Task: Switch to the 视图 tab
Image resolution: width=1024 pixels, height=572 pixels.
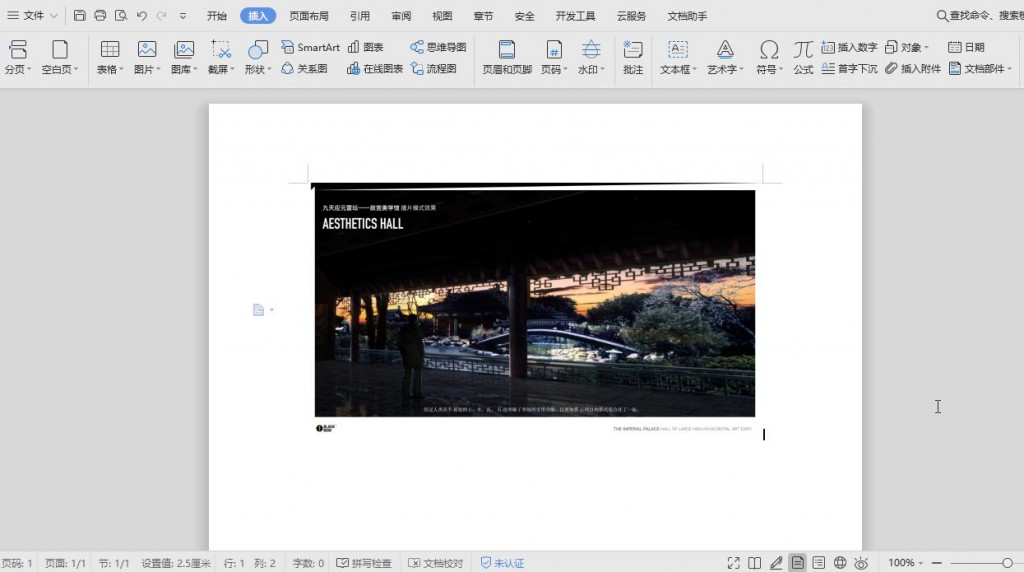Action: (x=442, y=16)
